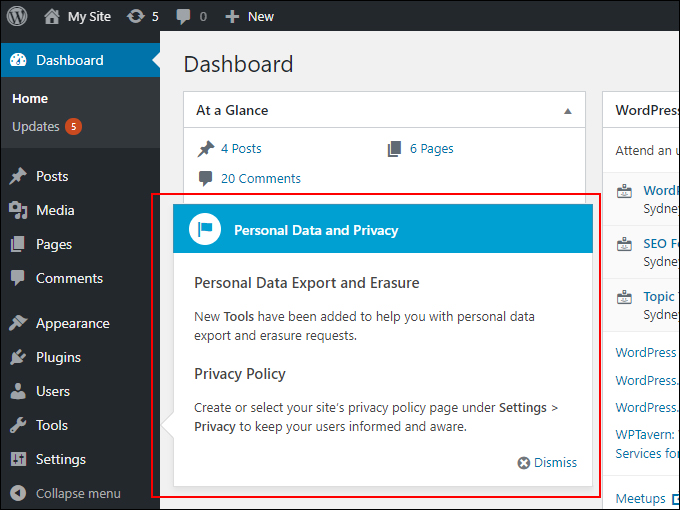Open the Users menu
This screenshot has height=510, width=680.
point(52,391)
